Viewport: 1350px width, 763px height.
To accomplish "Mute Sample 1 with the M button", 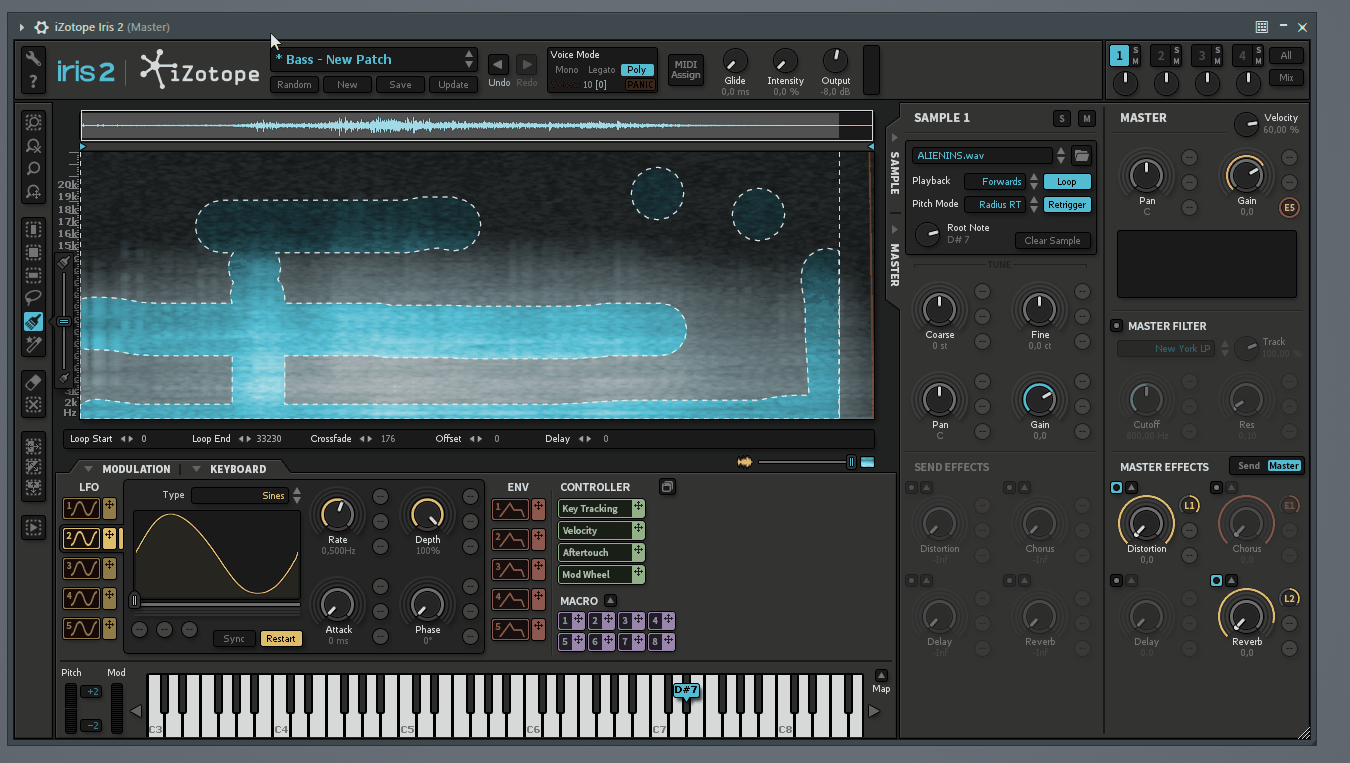I will pyautogui.click(x=1087, y=119).
